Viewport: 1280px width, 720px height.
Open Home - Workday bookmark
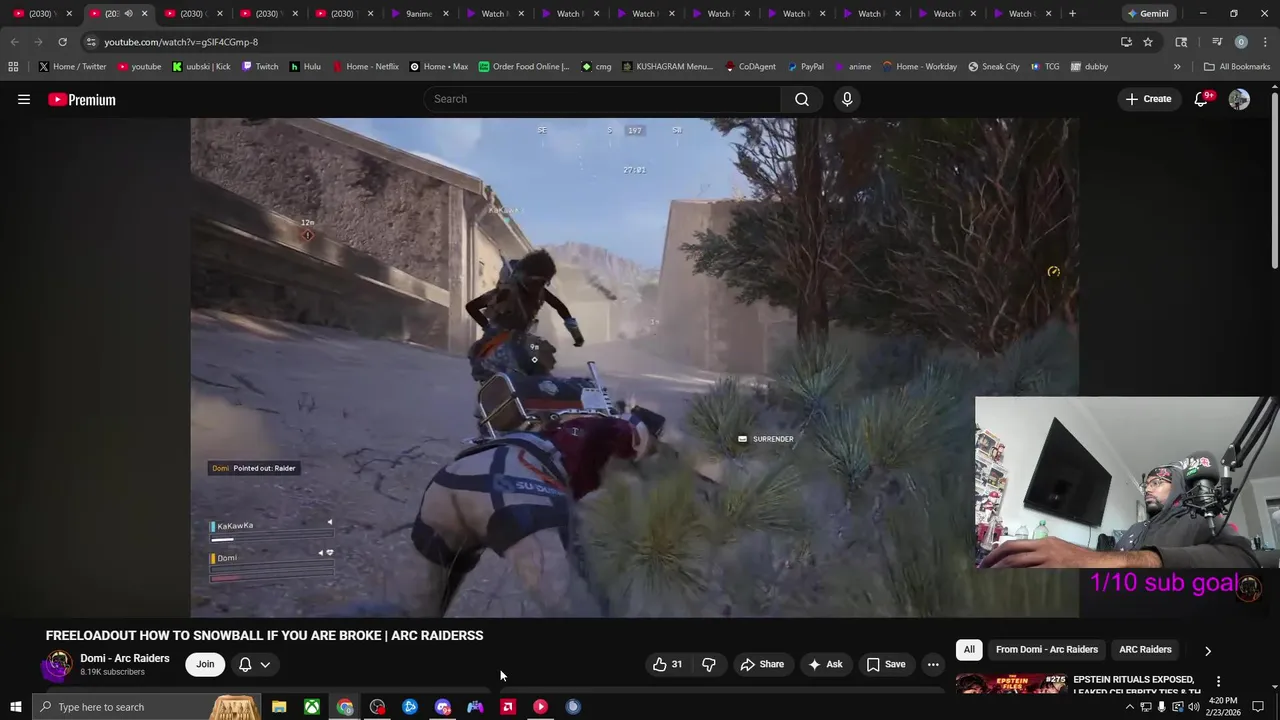click(x=919, y=67)
